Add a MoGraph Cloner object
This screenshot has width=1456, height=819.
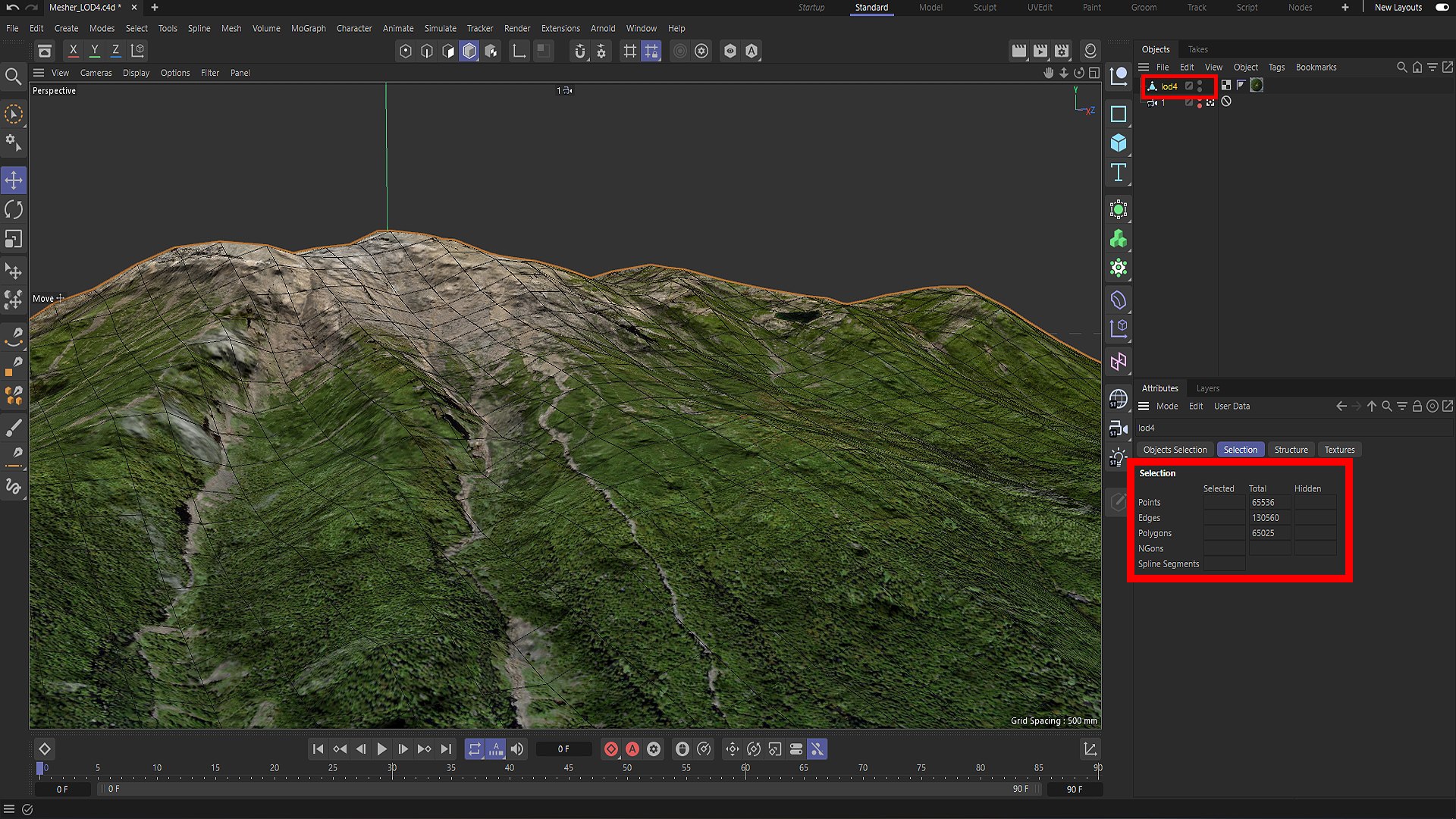coord(1119,239)
